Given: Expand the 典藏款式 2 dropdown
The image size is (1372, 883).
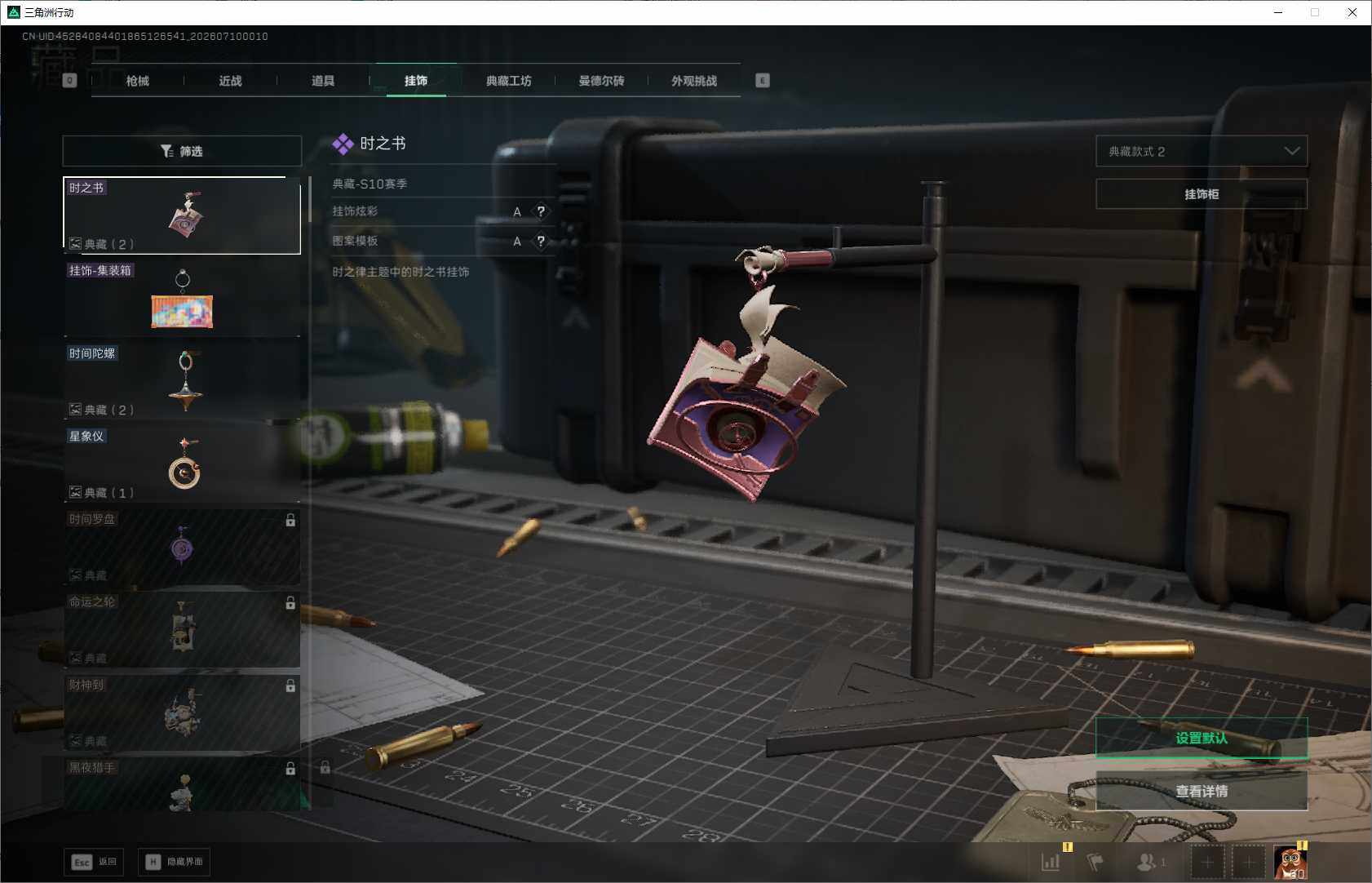Looking at the screenshot, I should point(1202,151).
